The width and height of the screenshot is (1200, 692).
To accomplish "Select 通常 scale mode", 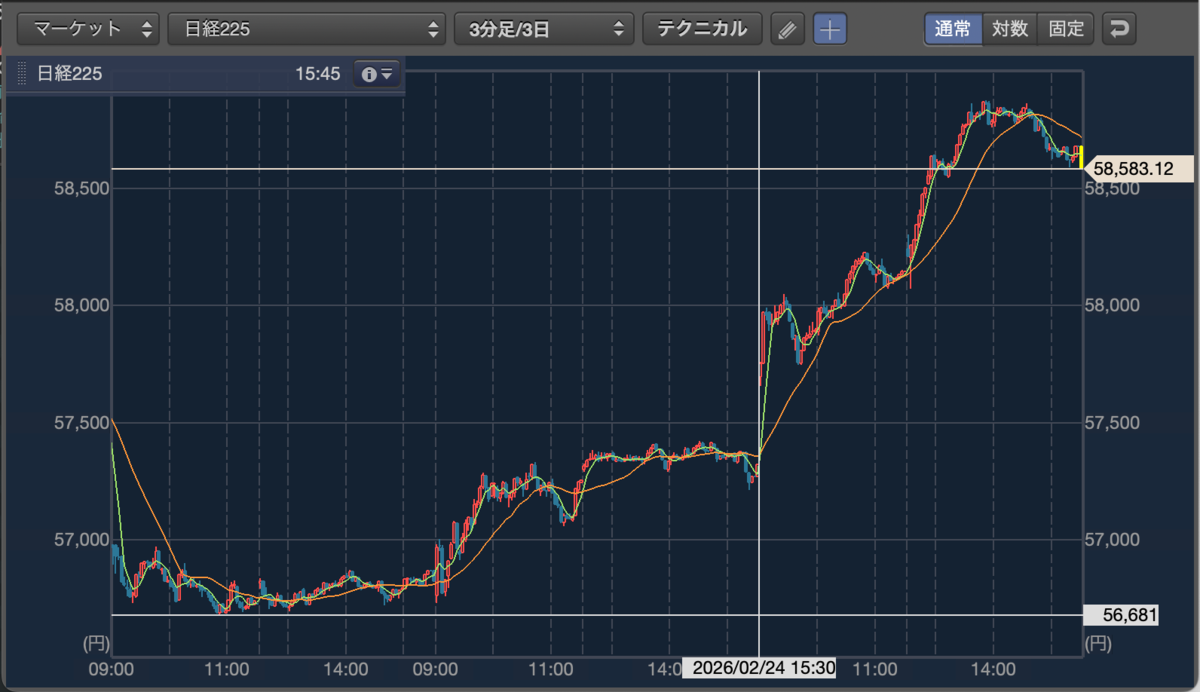I will [953, 28].
